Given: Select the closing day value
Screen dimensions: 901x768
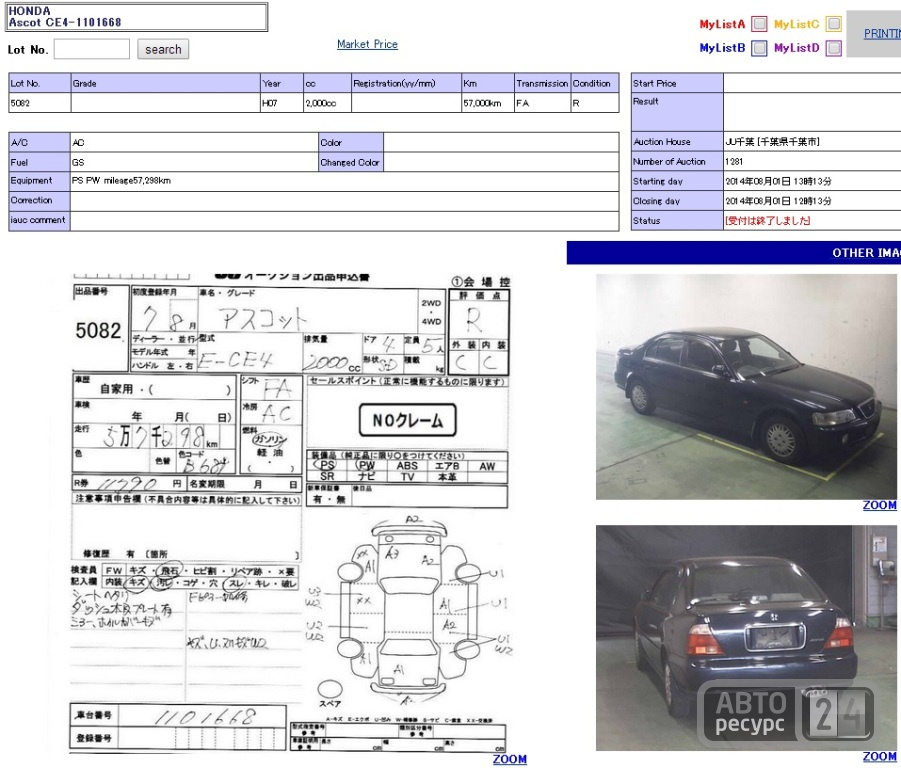Looking at the screenshot, I should point(778,201).
